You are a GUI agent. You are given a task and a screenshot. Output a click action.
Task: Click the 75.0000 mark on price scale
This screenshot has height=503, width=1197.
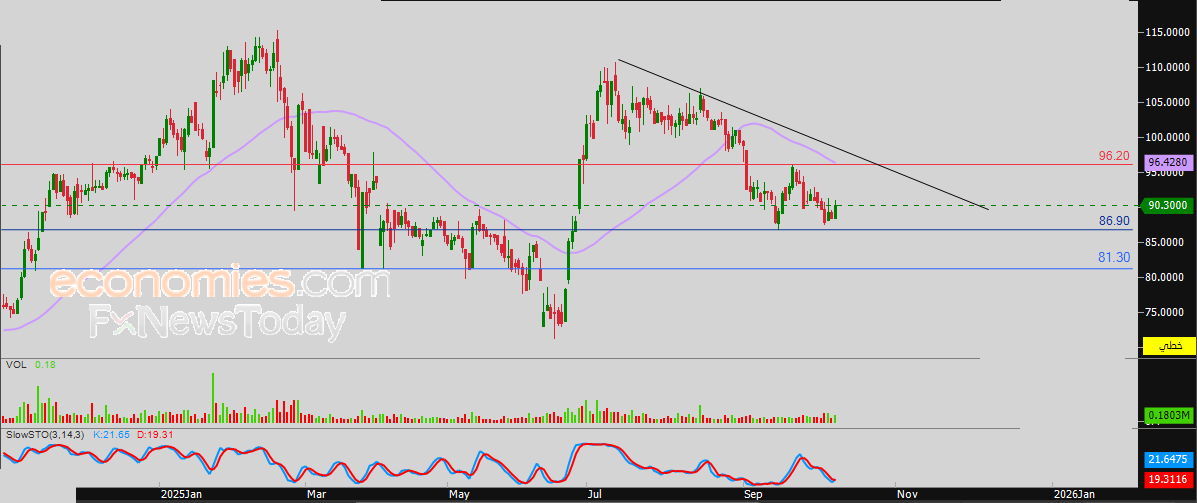(x=1168, y=312)
